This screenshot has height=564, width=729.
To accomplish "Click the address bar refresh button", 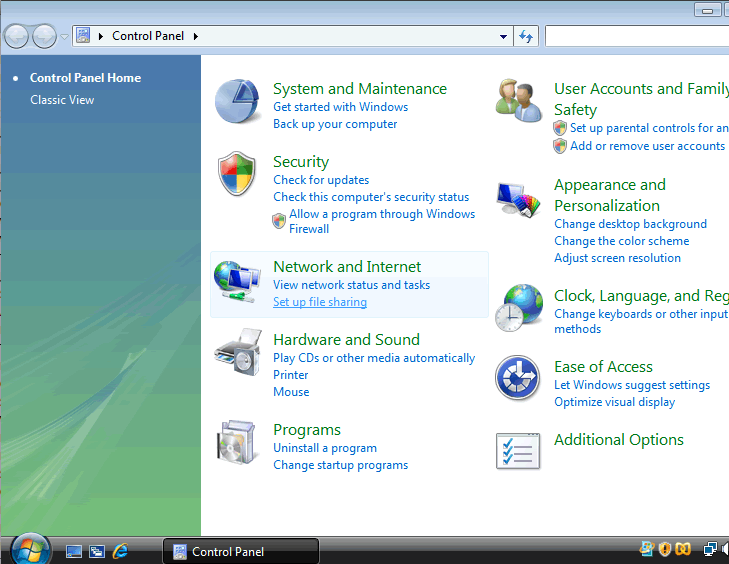I will click(527, 37).
